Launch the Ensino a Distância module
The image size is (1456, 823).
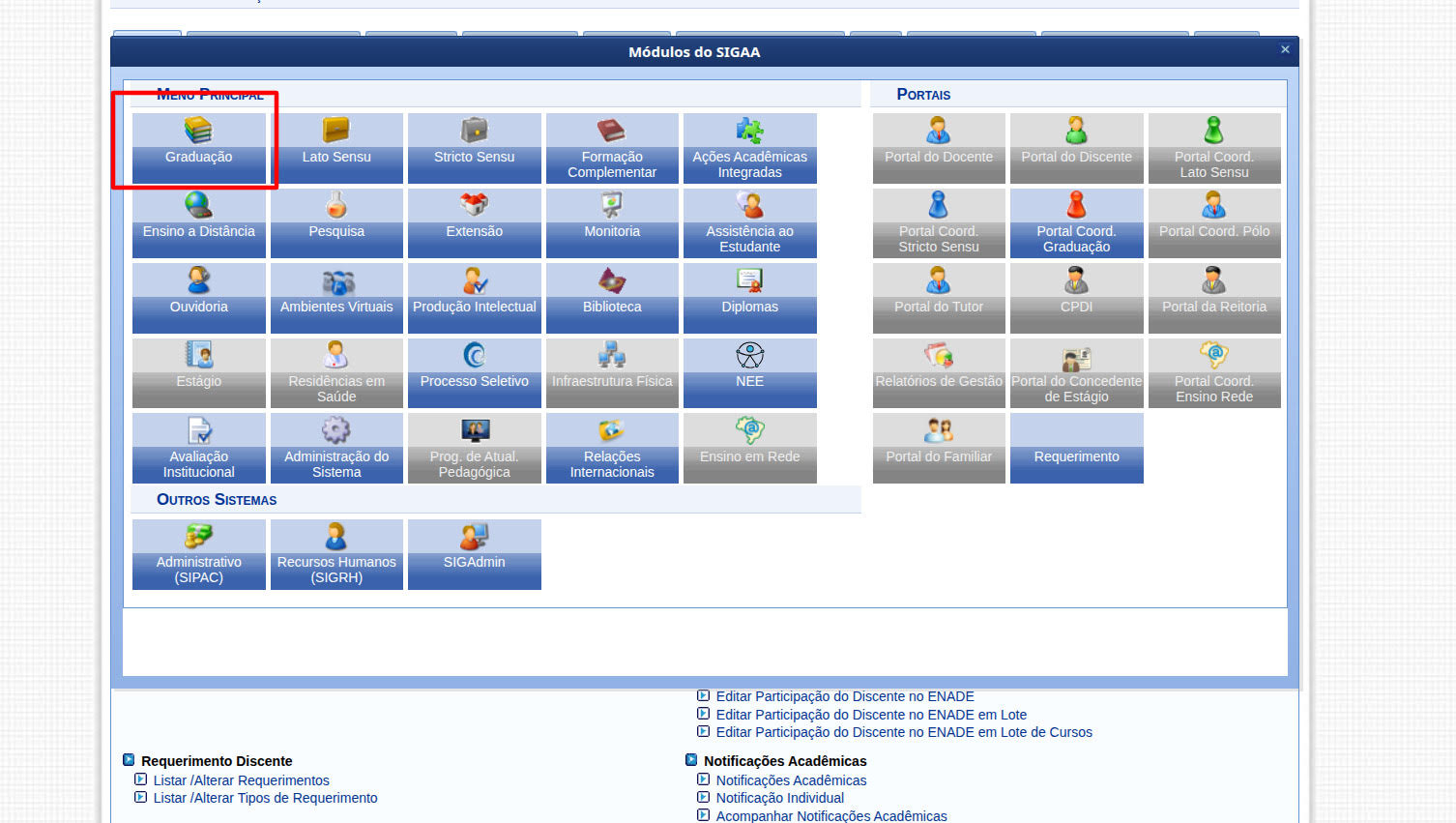pos(198,222)
